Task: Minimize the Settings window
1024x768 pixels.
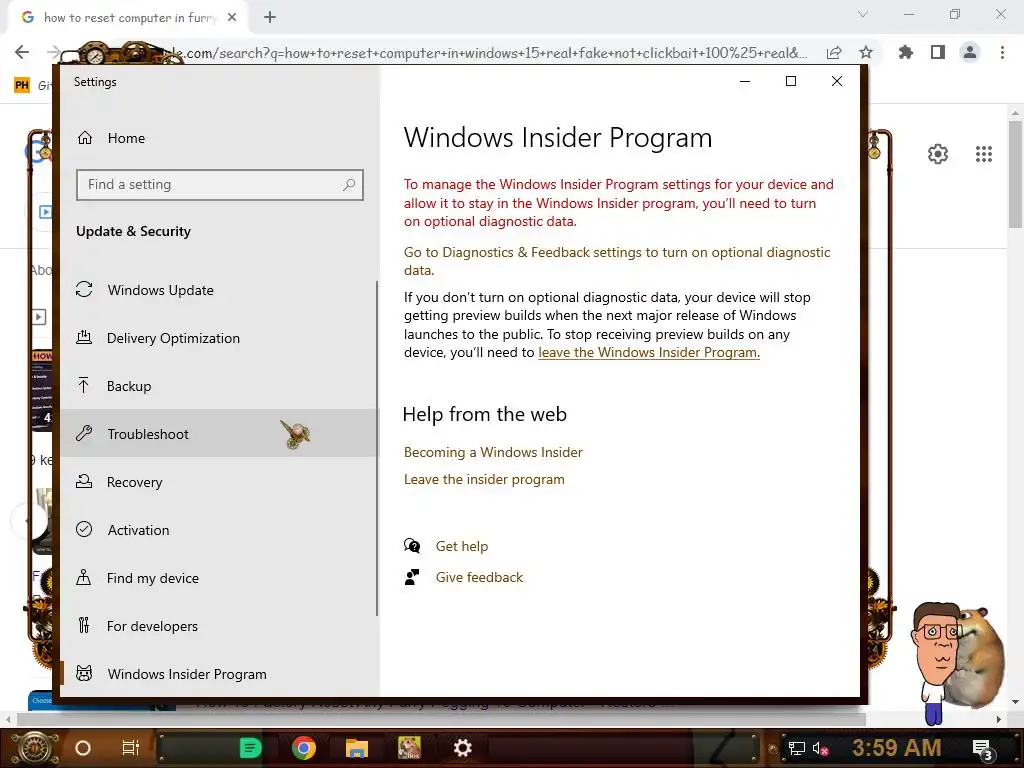Action: click(744, 81)
